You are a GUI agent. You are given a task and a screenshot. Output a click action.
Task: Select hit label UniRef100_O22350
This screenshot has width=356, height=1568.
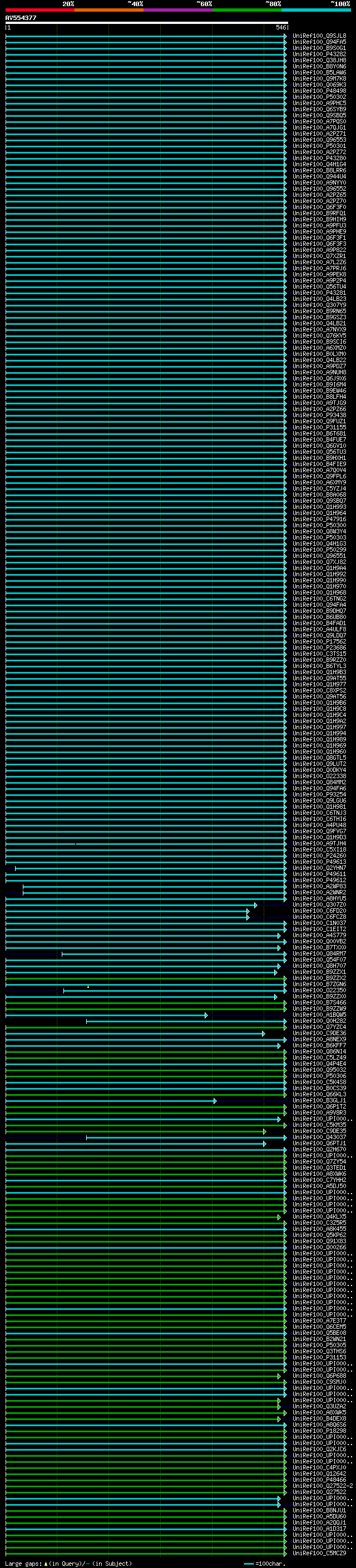point(319,990)
